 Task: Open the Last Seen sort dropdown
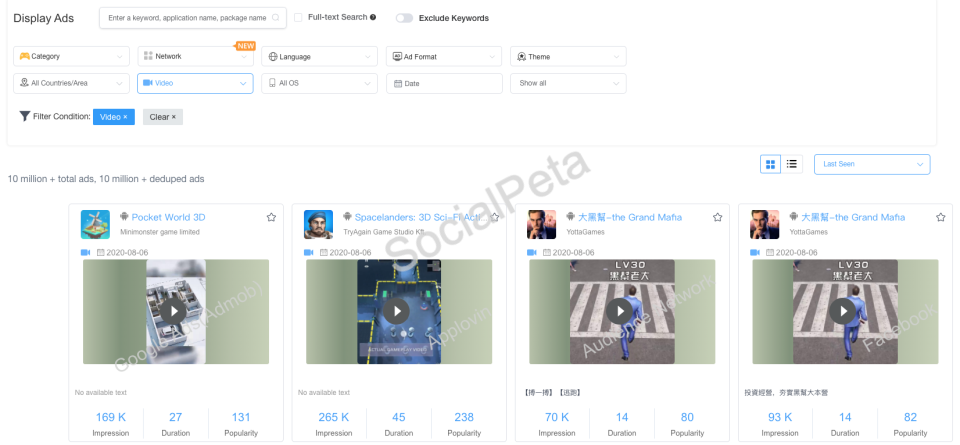tap(872, 164)
